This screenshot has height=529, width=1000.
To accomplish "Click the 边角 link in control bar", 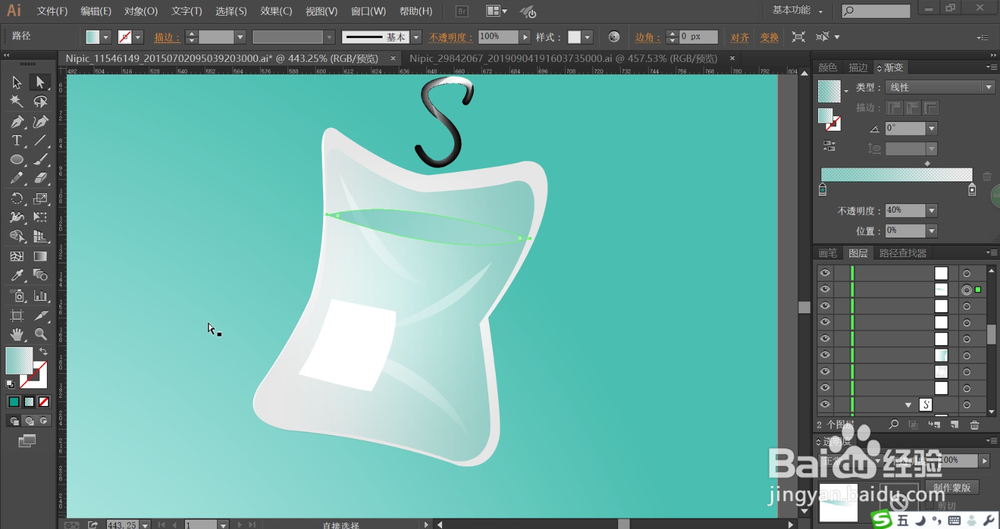I will click(647, 38).
